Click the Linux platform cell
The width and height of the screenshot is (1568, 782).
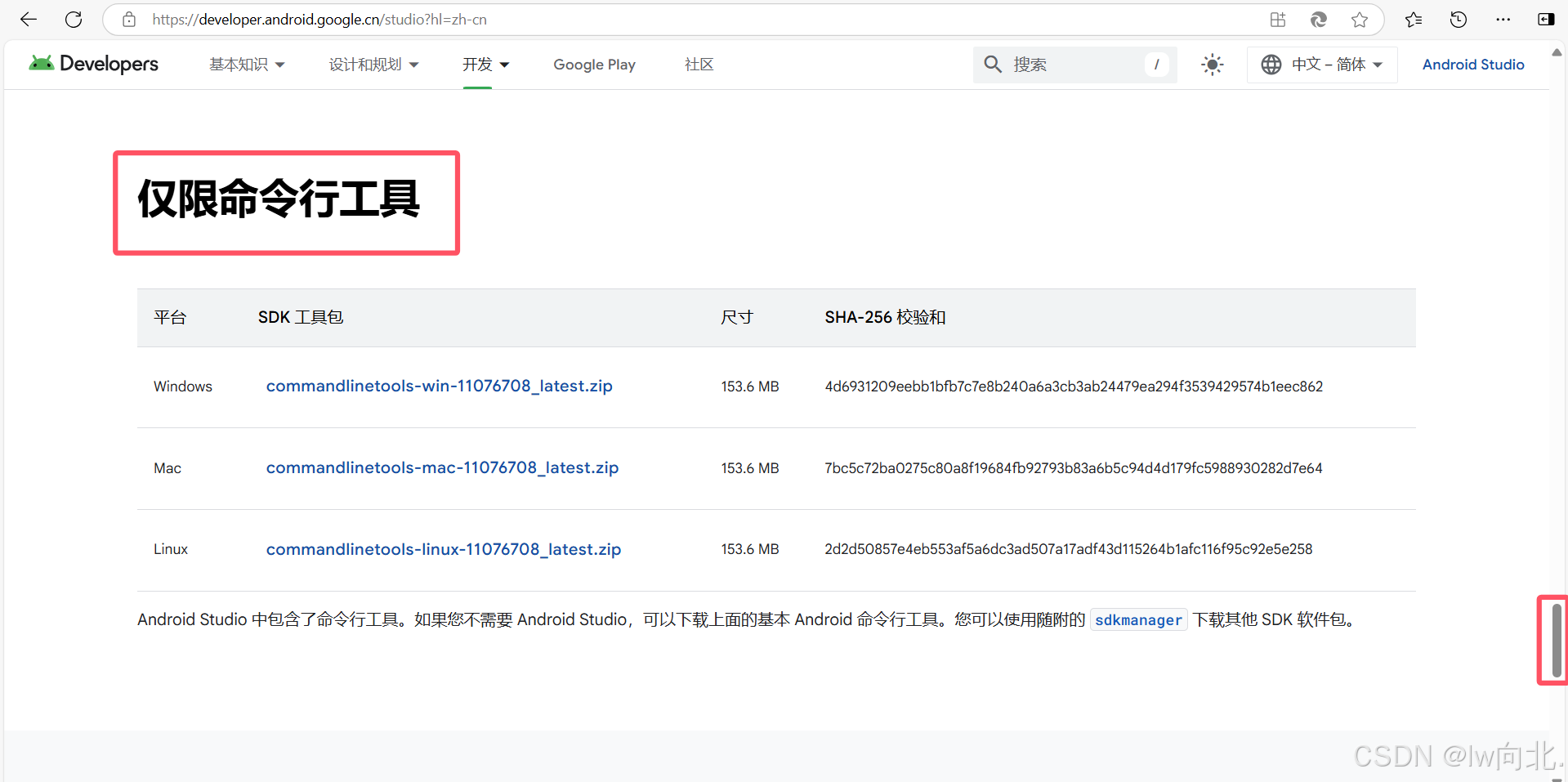(x=171, y=549)
